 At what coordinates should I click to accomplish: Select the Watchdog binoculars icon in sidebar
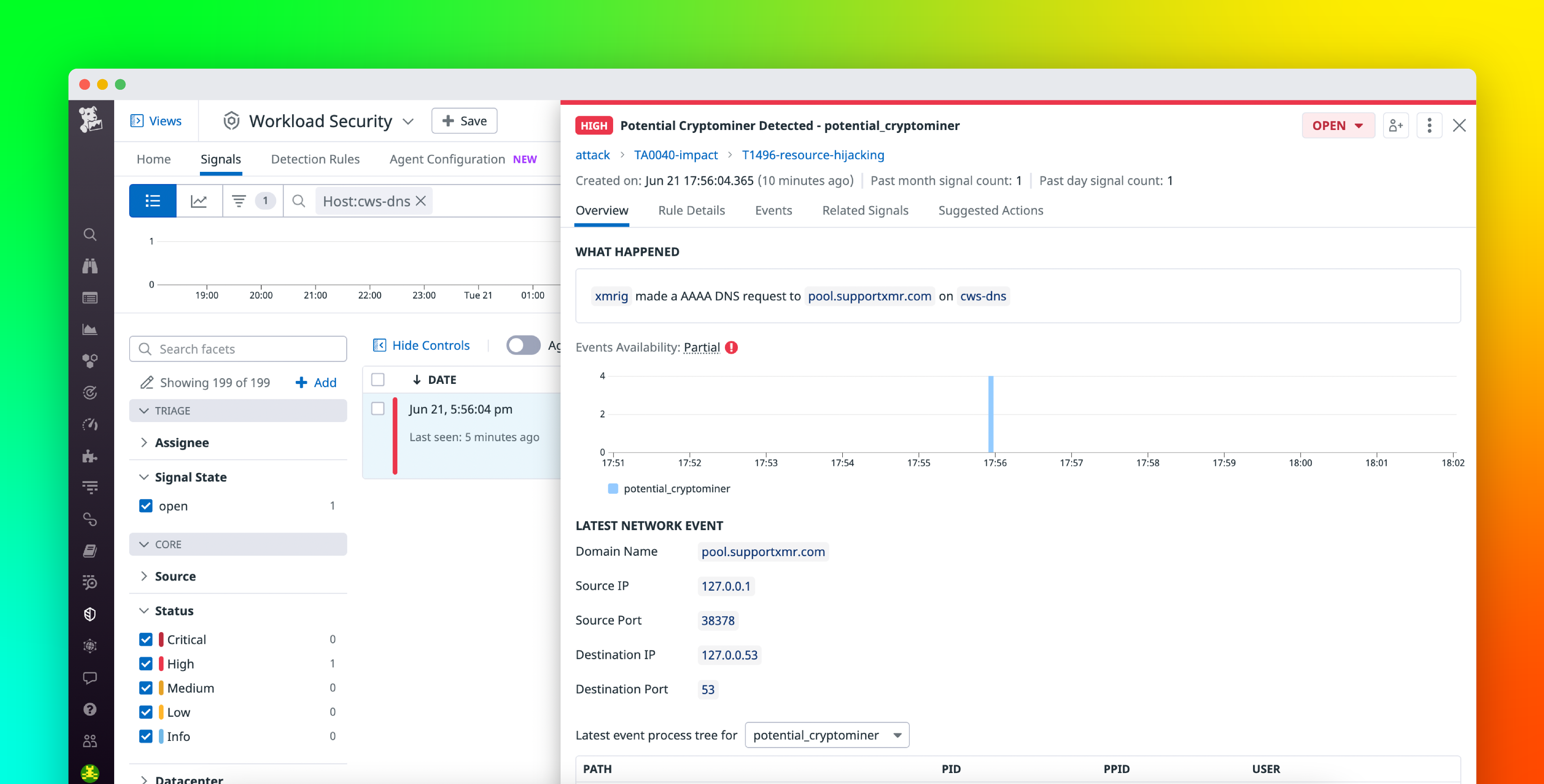90,266
